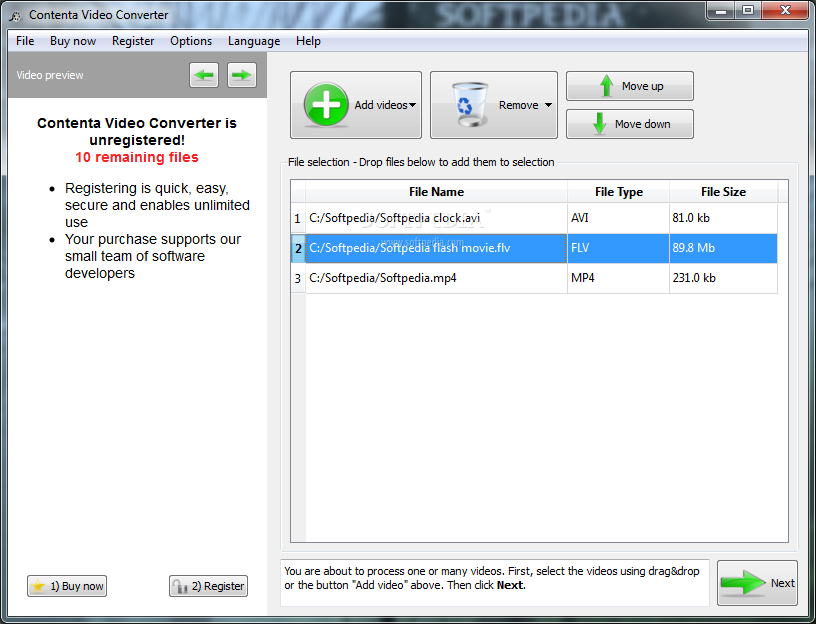Click the Contenta app icon in title bar

(15, 15)
